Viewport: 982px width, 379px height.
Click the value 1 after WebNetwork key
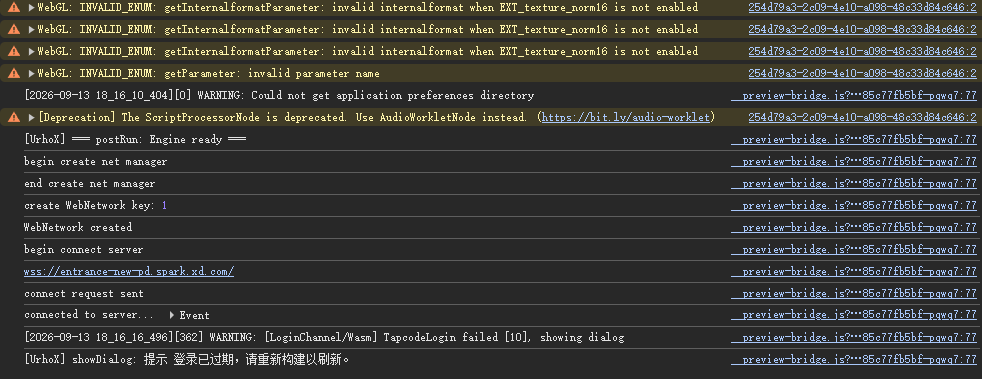164,205
